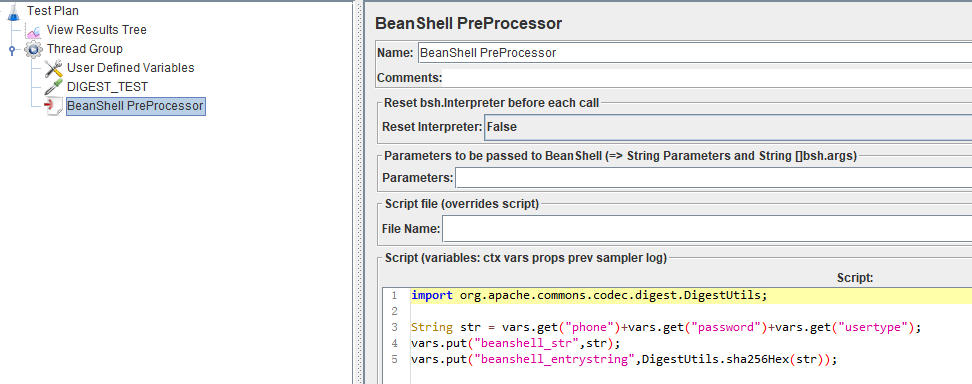Click the Name input field

[x=694, y=53]
